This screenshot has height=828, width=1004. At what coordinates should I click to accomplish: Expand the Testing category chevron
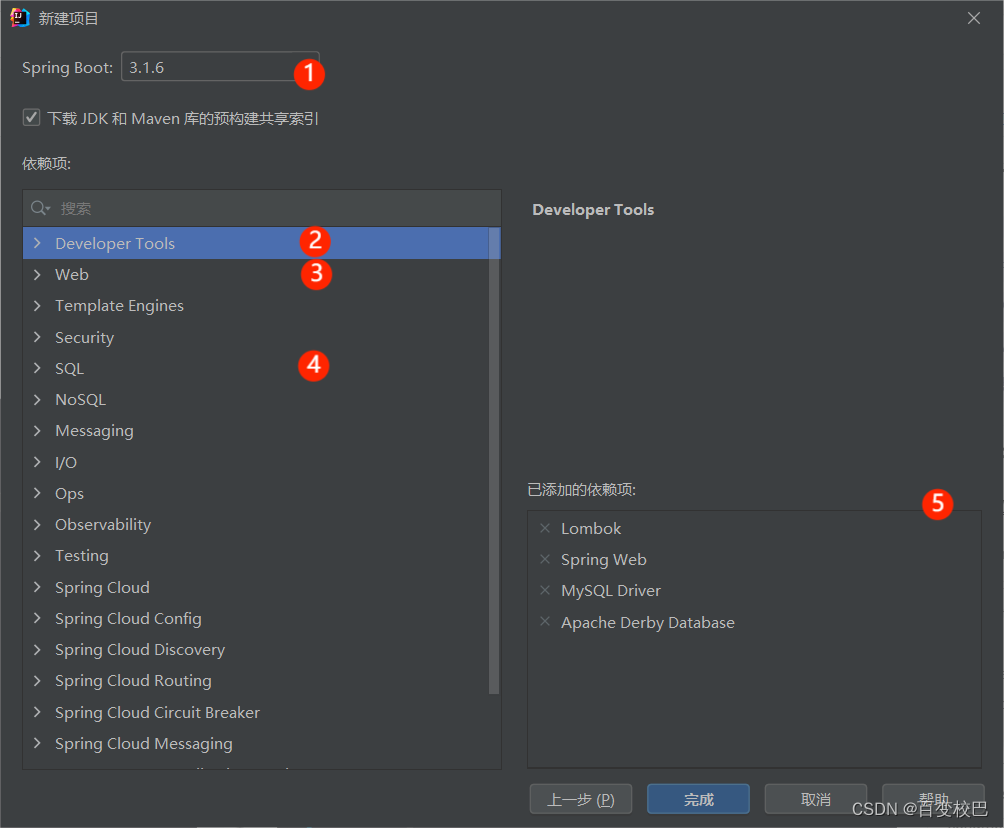pos(37,556)
